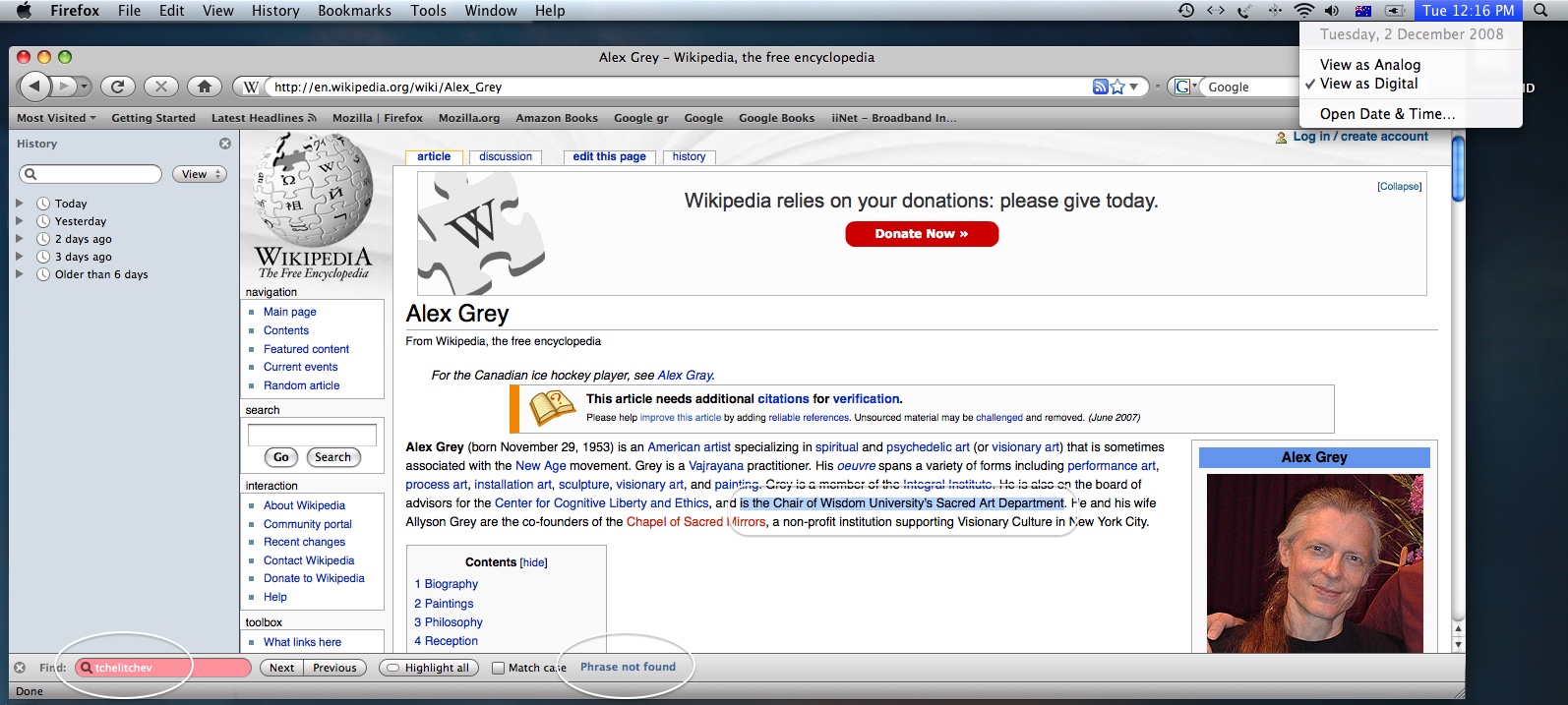The width and height of the screenshot is (1568, 705).
Task: Close the History sidebar
Action: point(225,144)
